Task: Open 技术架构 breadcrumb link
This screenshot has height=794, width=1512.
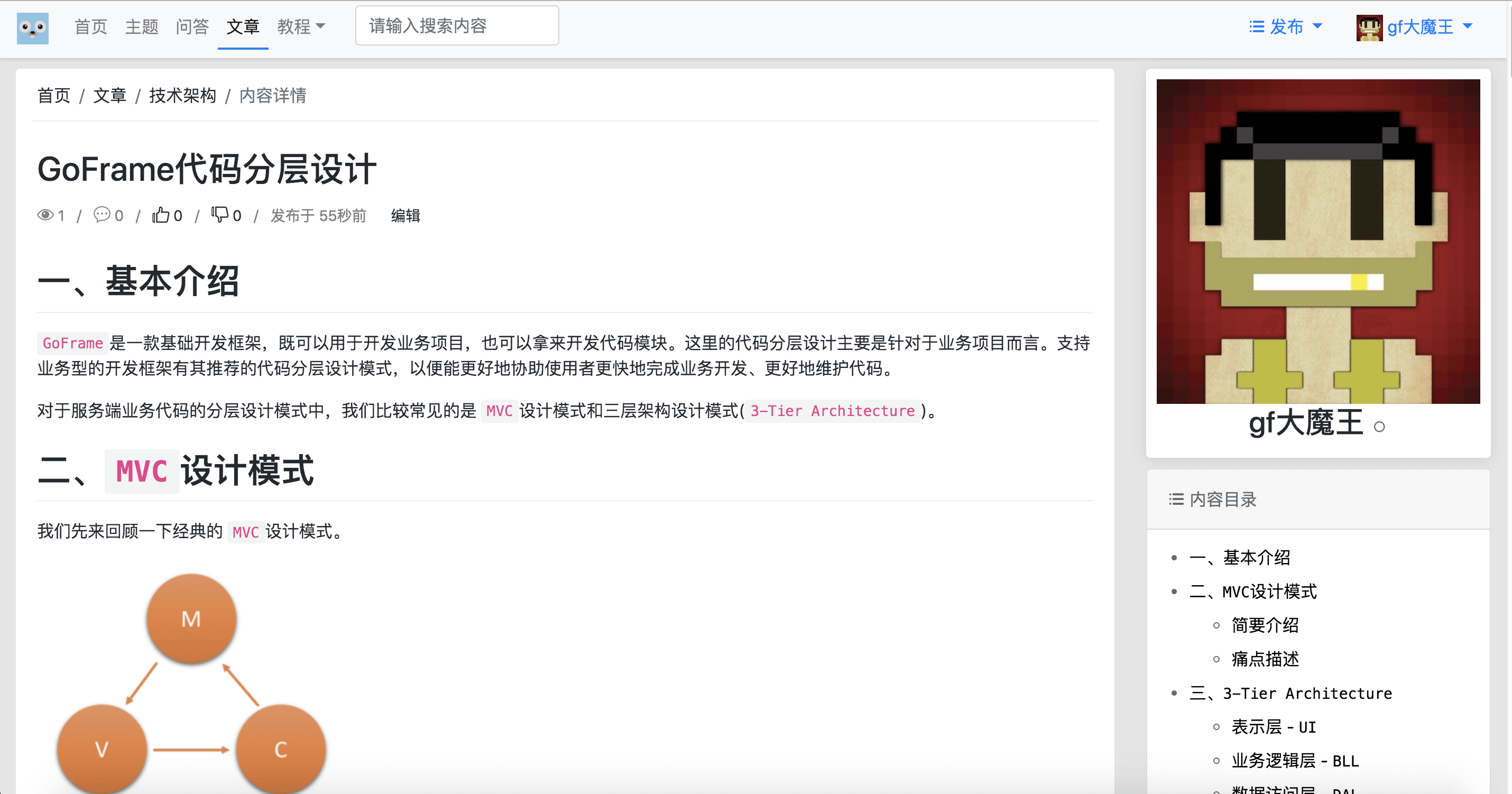Action: click(x=182, y=95)
